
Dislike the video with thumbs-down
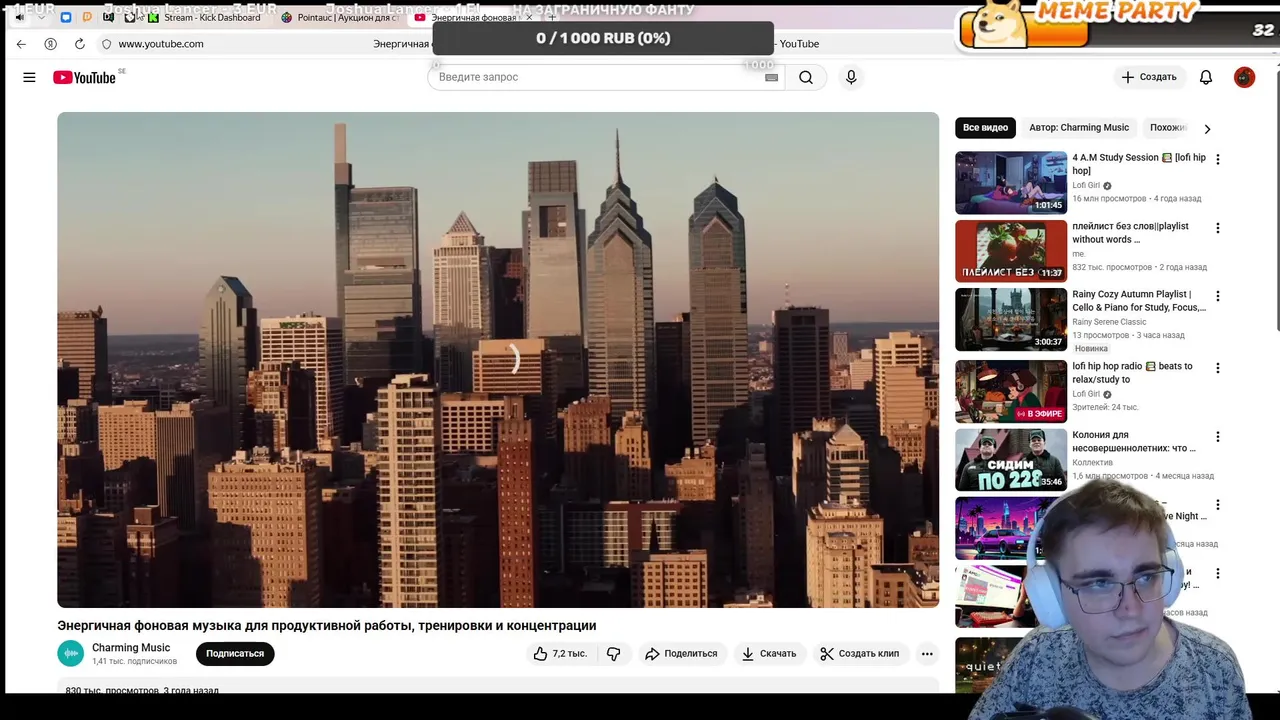613,653
